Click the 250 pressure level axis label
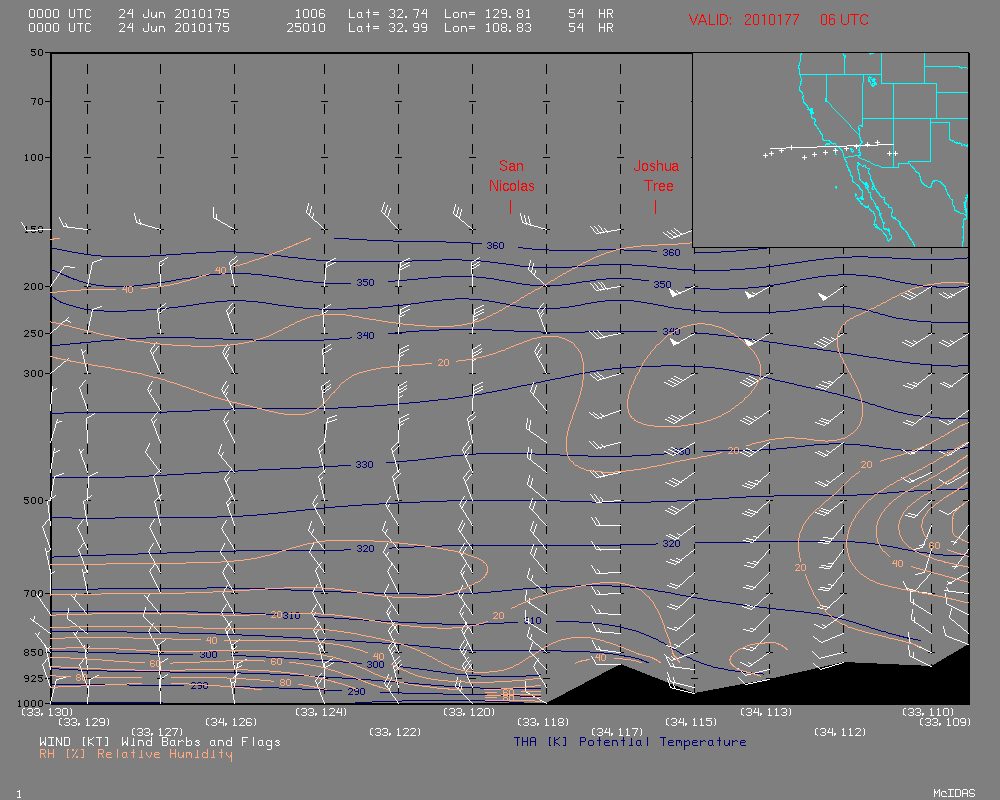1000x800 pixels. pos(33,333)
